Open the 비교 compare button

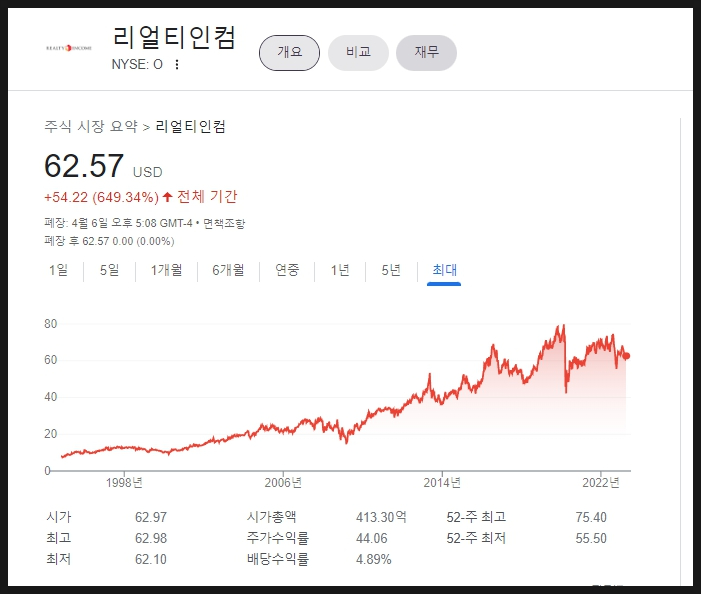tap(358, 53)
